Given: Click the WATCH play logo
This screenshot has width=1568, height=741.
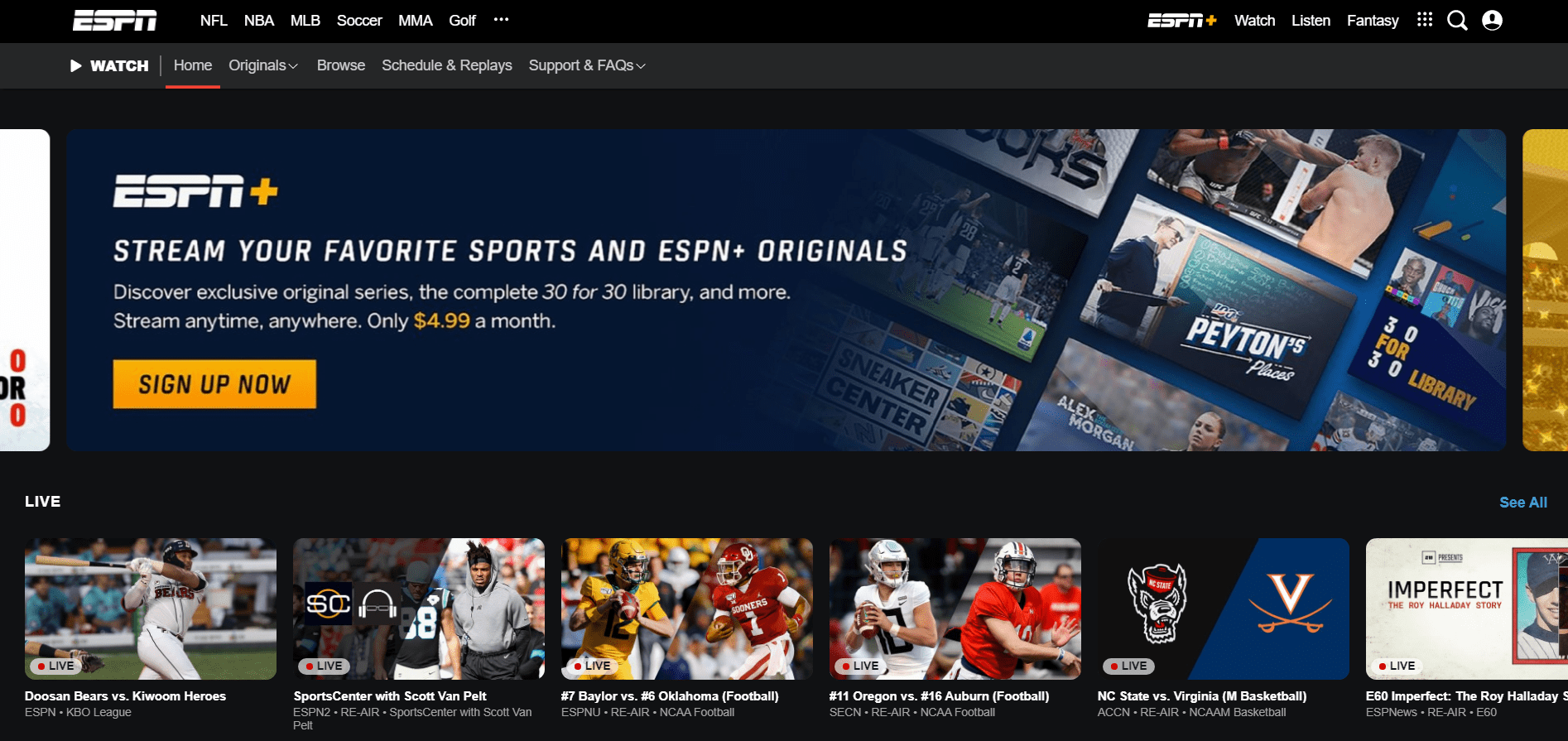Looking at the screenshot, I should point(109,65).
